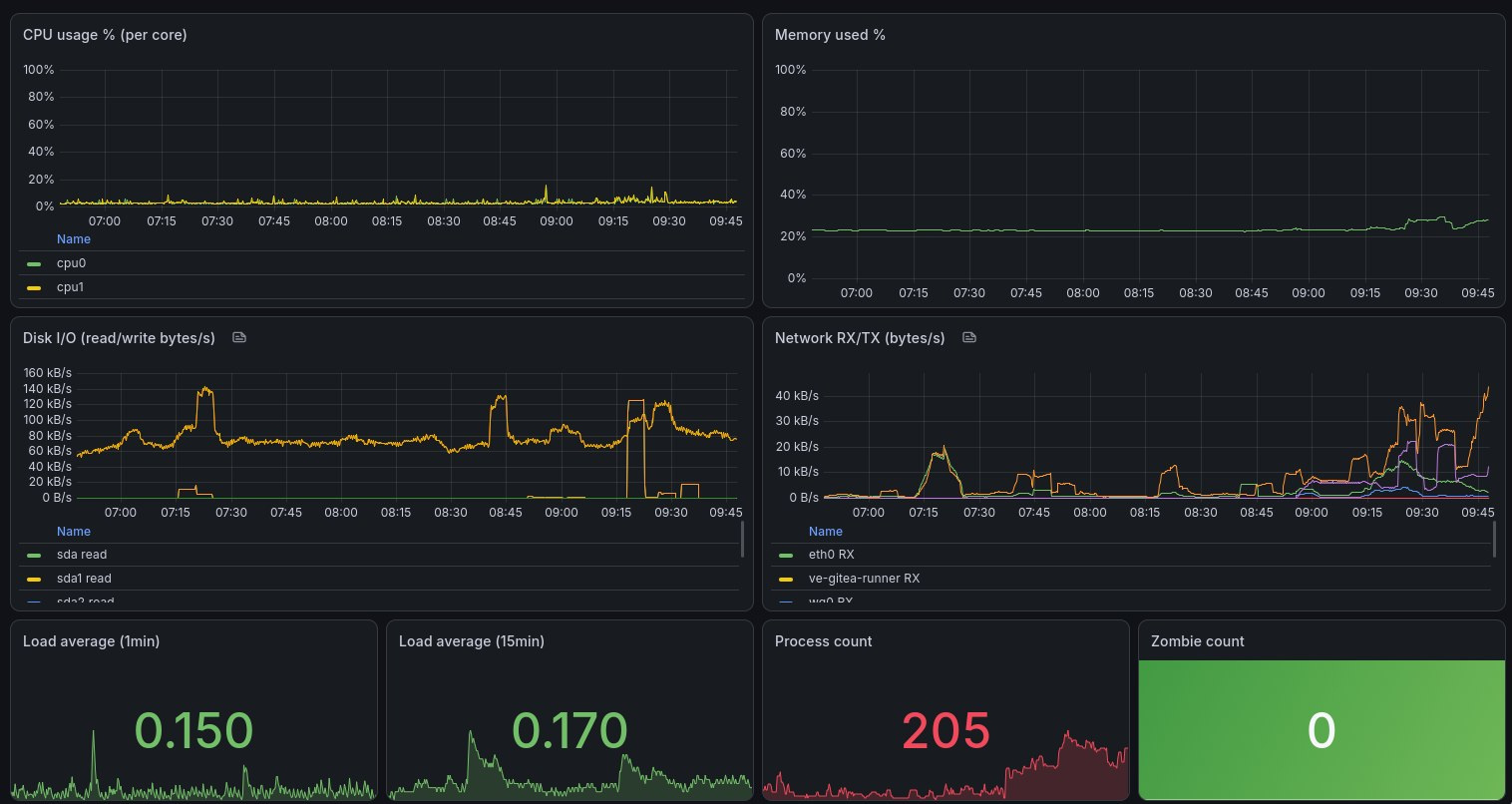
Task: Open the Memory used % panel title menu
Action: click(x=830, y=35)
